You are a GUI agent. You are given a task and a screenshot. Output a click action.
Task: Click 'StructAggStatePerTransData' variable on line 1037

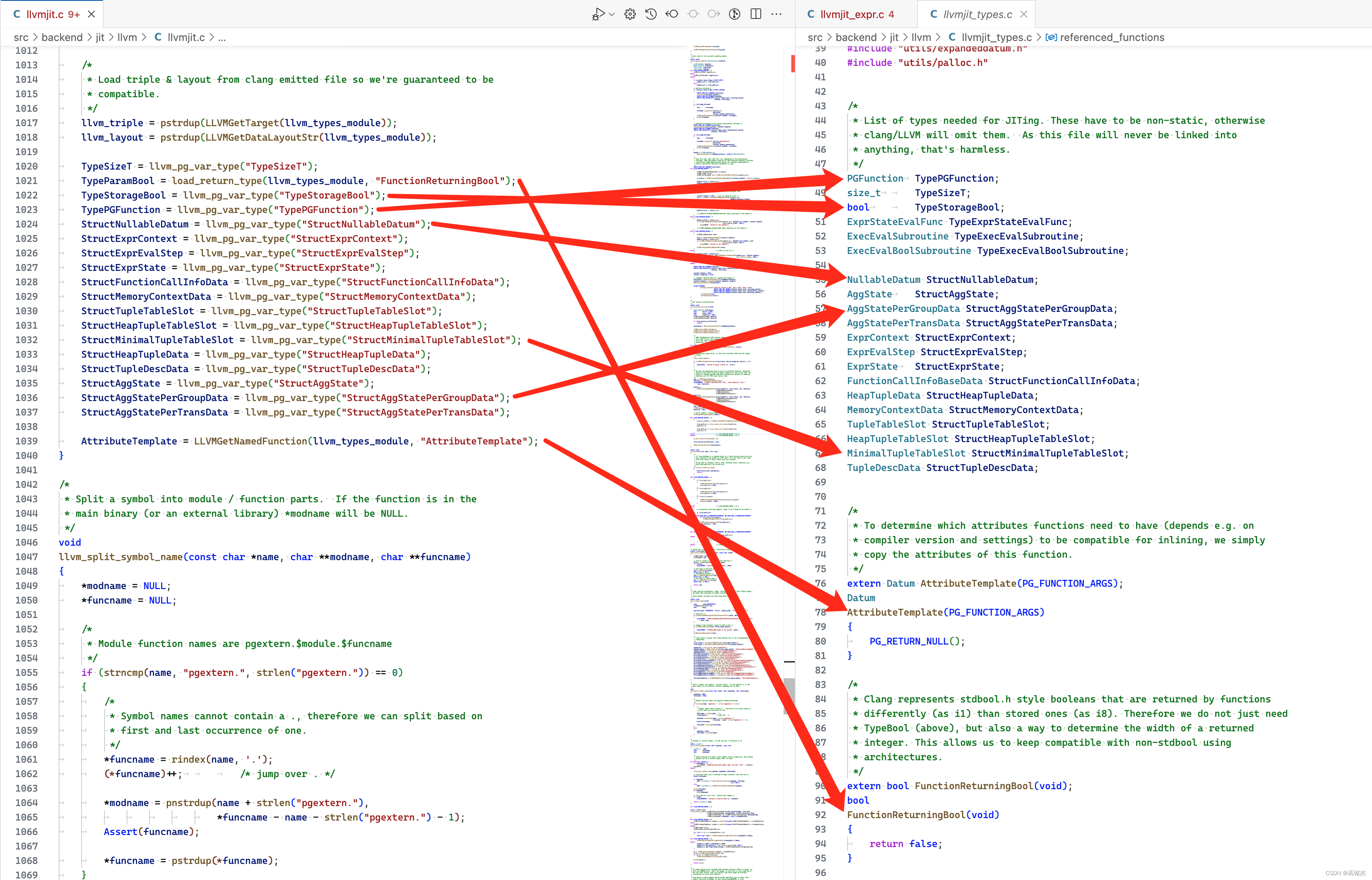point(154,413)
